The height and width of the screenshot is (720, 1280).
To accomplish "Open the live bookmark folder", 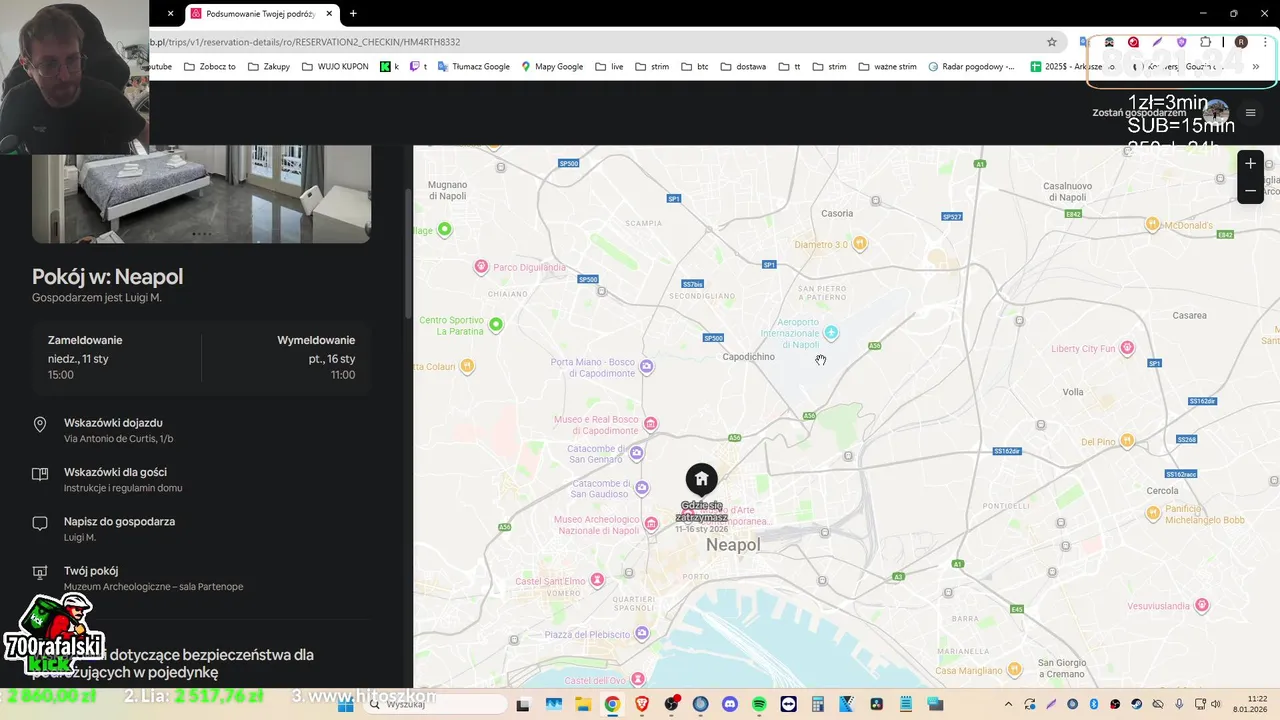I will [609, 67].
